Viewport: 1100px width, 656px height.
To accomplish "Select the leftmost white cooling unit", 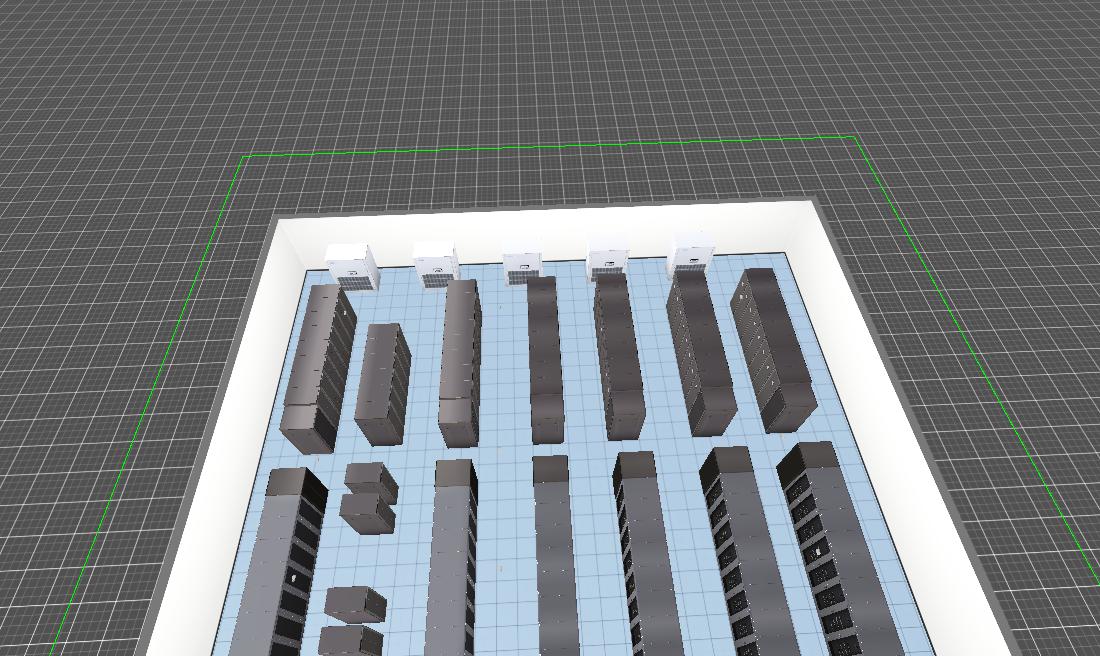I will tap(352, 266).
